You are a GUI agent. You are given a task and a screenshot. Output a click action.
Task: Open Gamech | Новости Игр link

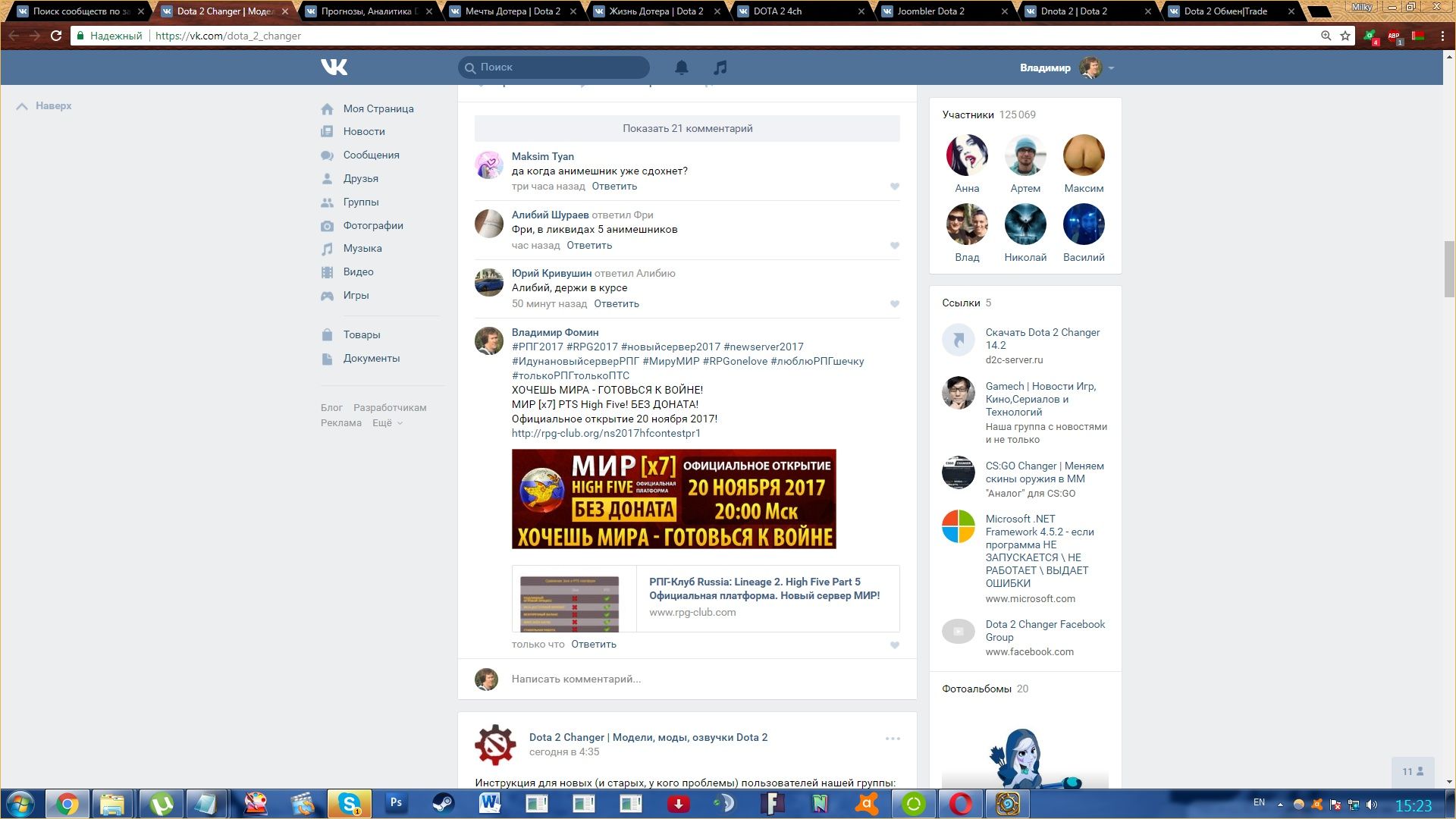pyautogui.click(x=1040, y=400)
